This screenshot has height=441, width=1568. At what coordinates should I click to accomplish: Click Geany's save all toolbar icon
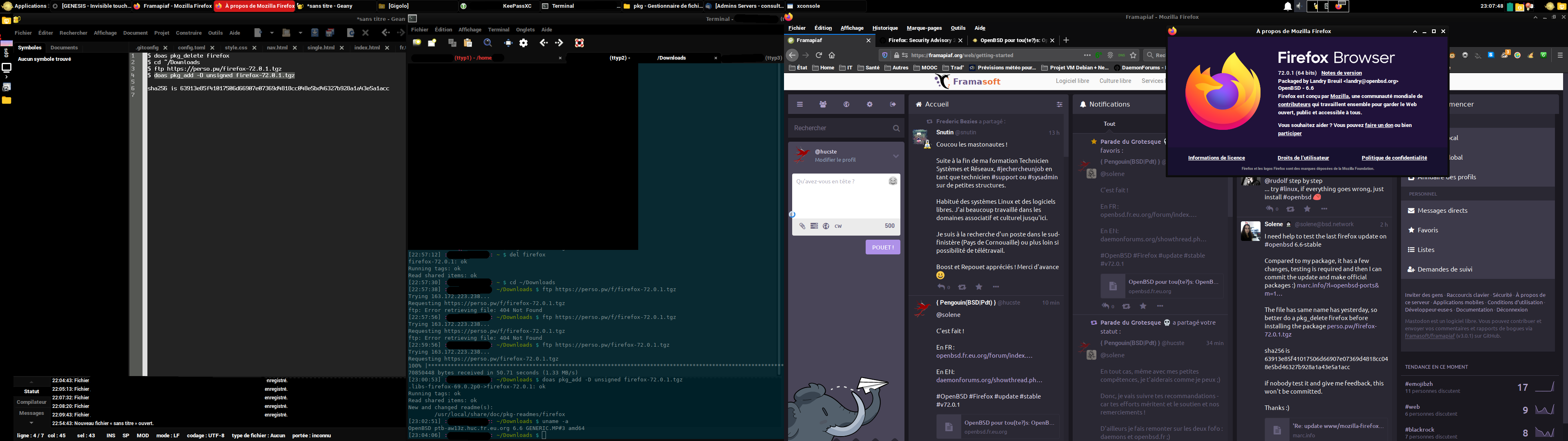(330, 33)
